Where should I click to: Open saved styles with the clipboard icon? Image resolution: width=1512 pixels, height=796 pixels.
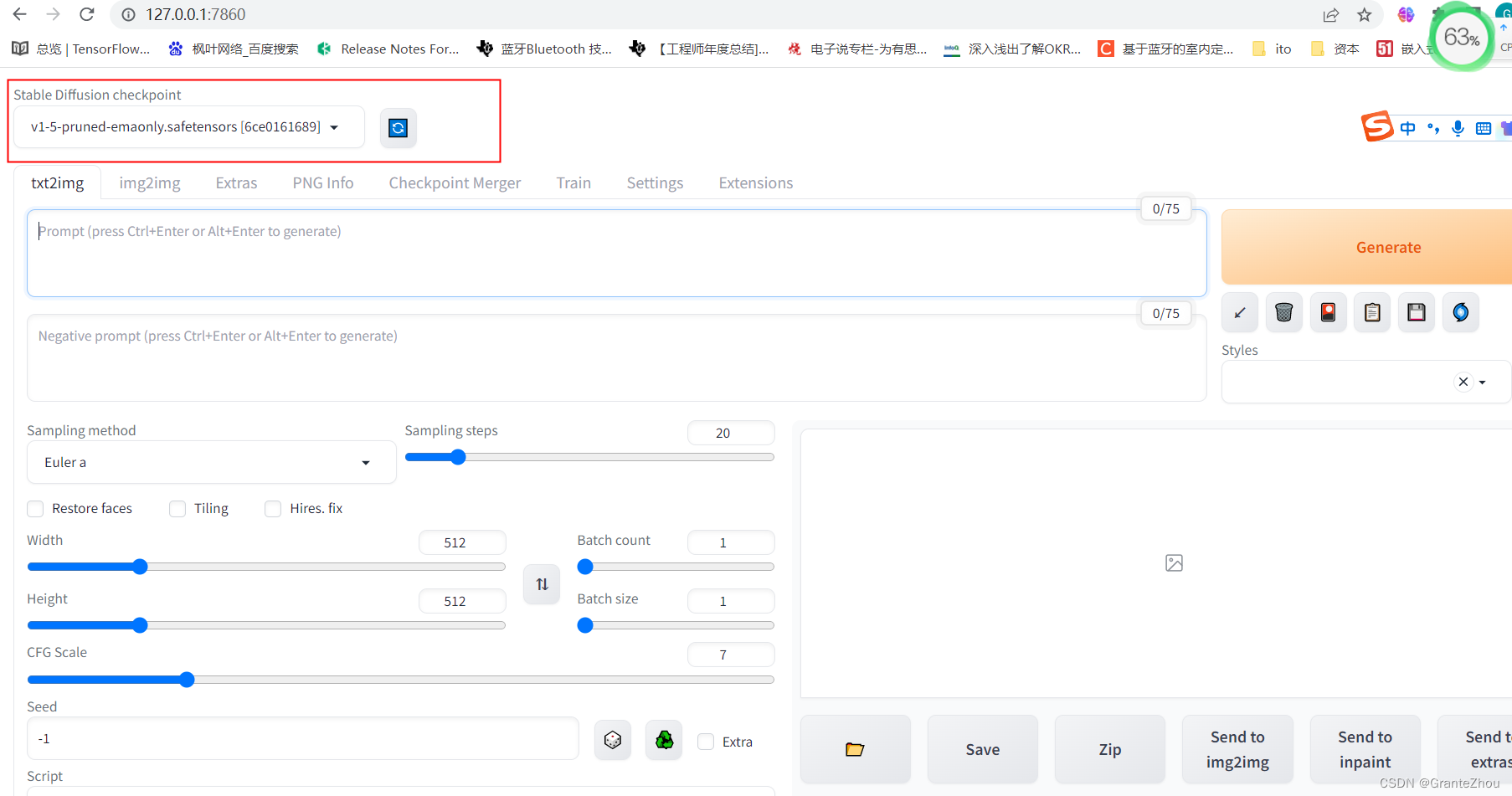pos(1371,311)
